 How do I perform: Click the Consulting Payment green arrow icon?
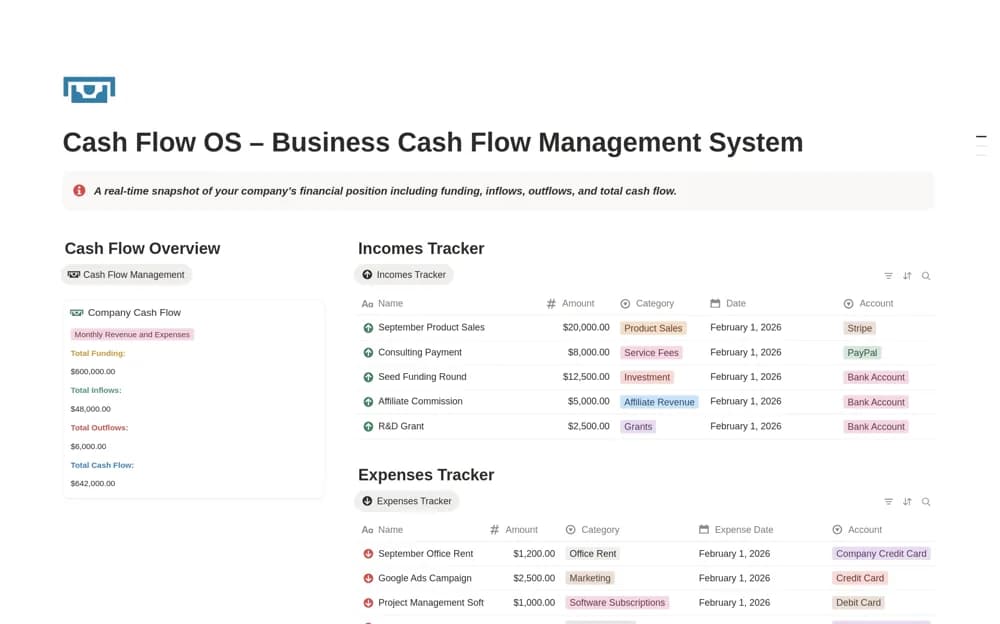click(x=368, y=352)
